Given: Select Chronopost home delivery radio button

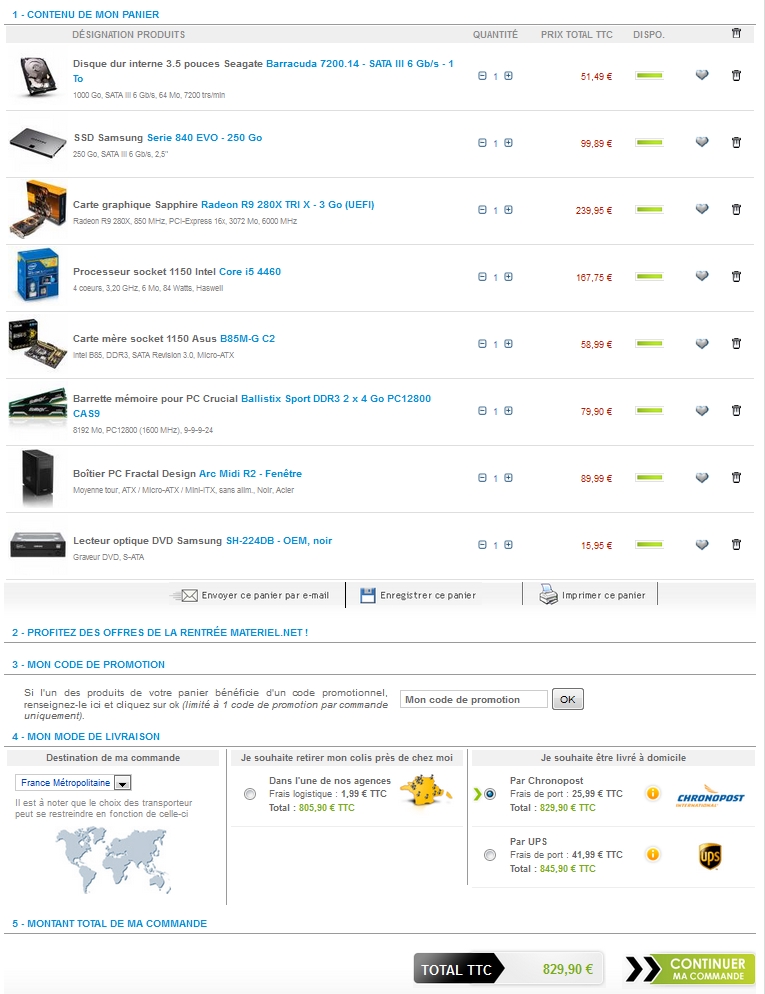Looking at the screenshot, I should pos(489,794).
